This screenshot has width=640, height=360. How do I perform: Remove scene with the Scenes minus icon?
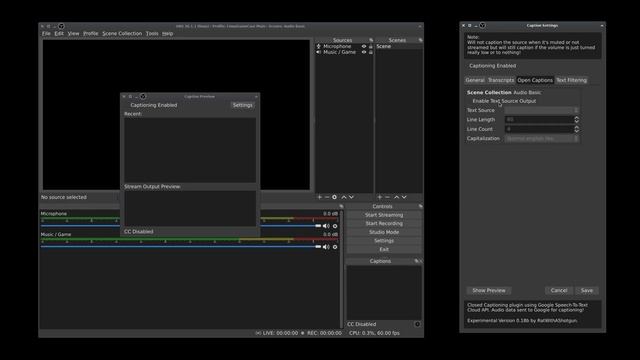tap(387, 197)
